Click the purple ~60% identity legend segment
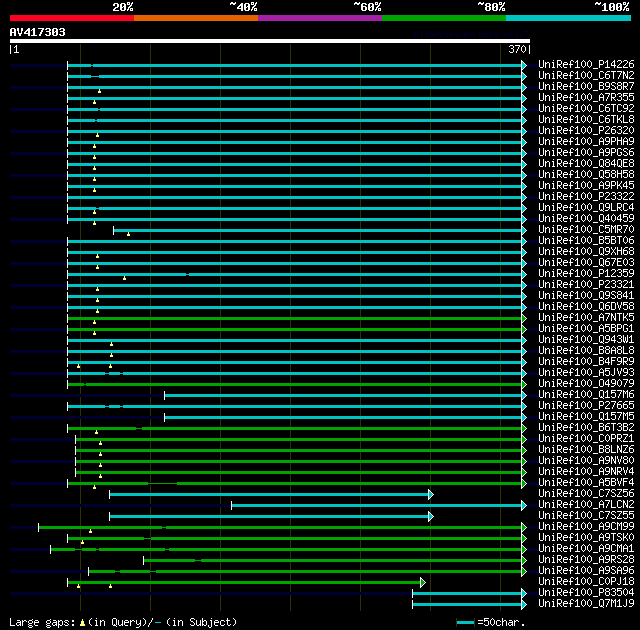Screen dimensions: 640x630 pos(320,18)
